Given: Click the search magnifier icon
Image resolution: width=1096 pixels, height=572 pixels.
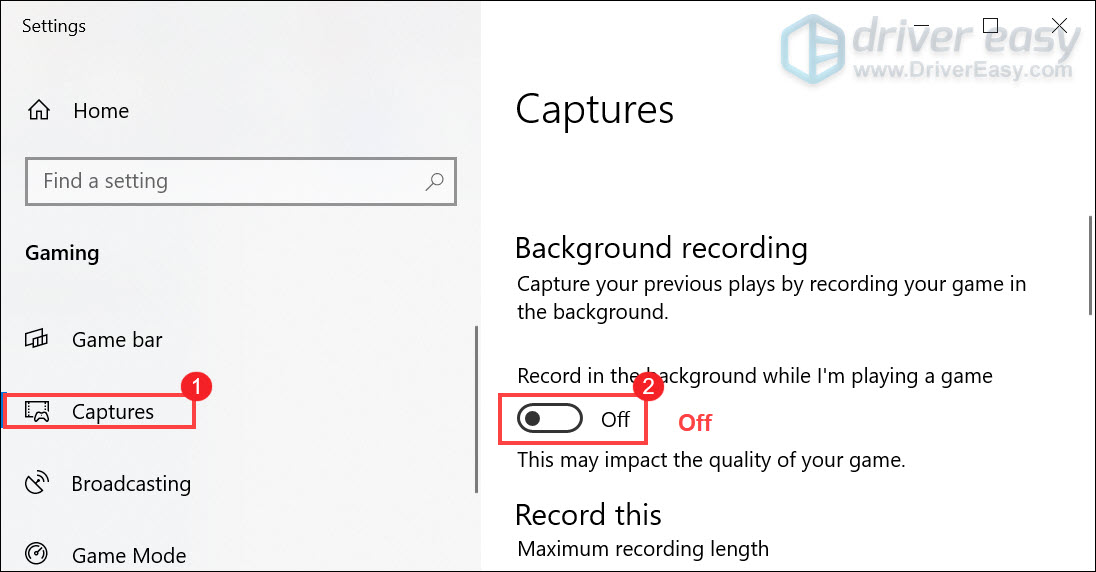Looking at the screenshot, I should point(434,182).
